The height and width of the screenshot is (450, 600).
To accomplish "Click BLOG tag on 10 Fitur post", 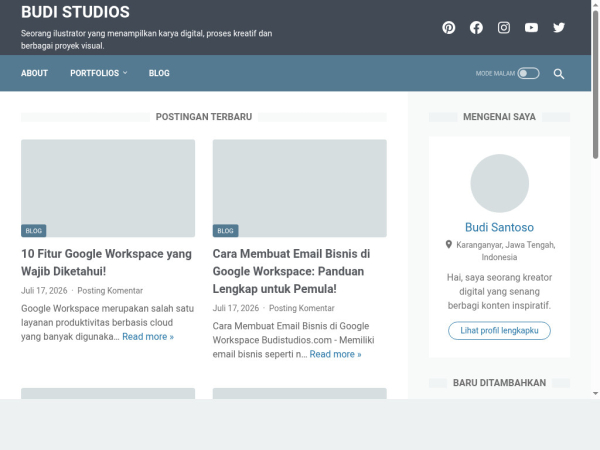I will tap(34, 231).
